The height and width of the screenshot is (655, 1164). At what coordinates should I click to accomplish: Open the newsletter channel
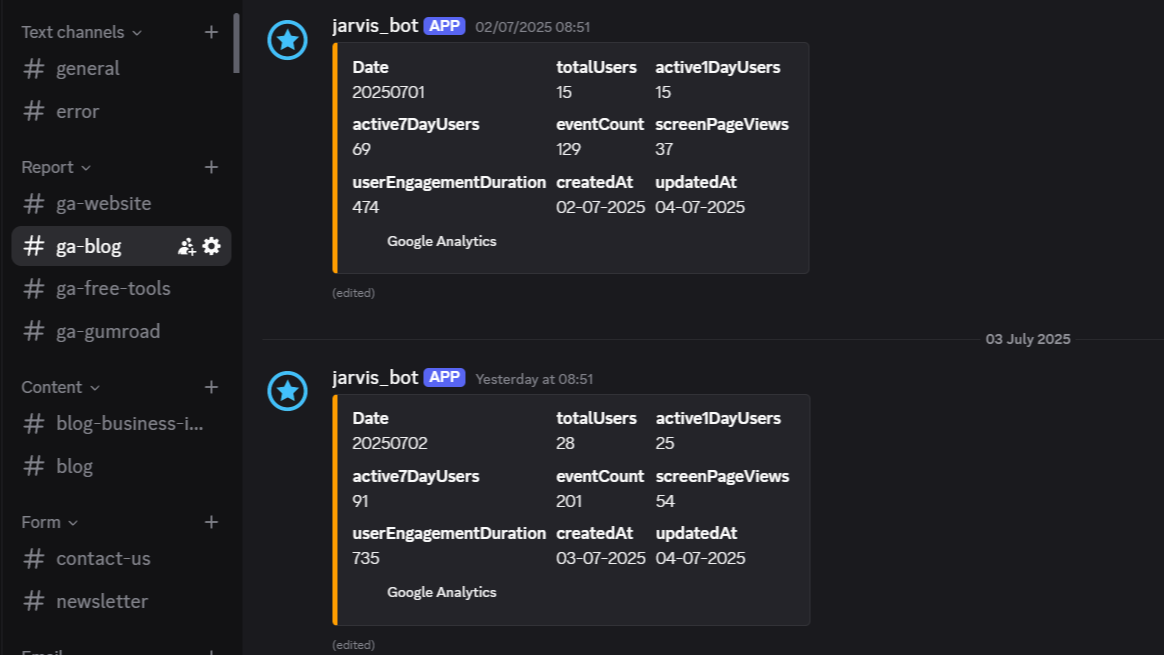(x=121, y=602)
